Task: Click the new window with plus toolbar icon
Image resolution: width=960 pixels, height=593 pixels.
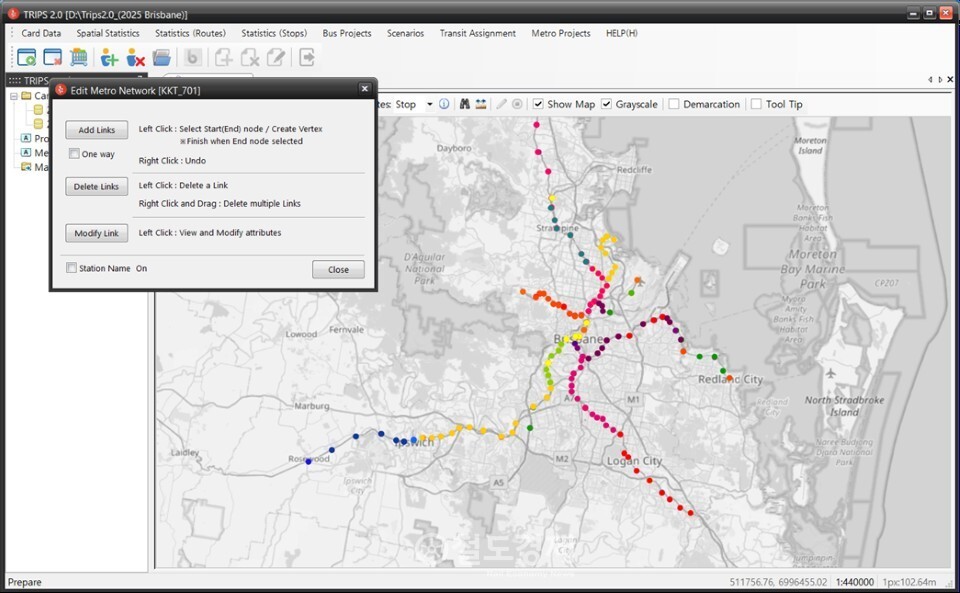Action: tap(26, 58)
